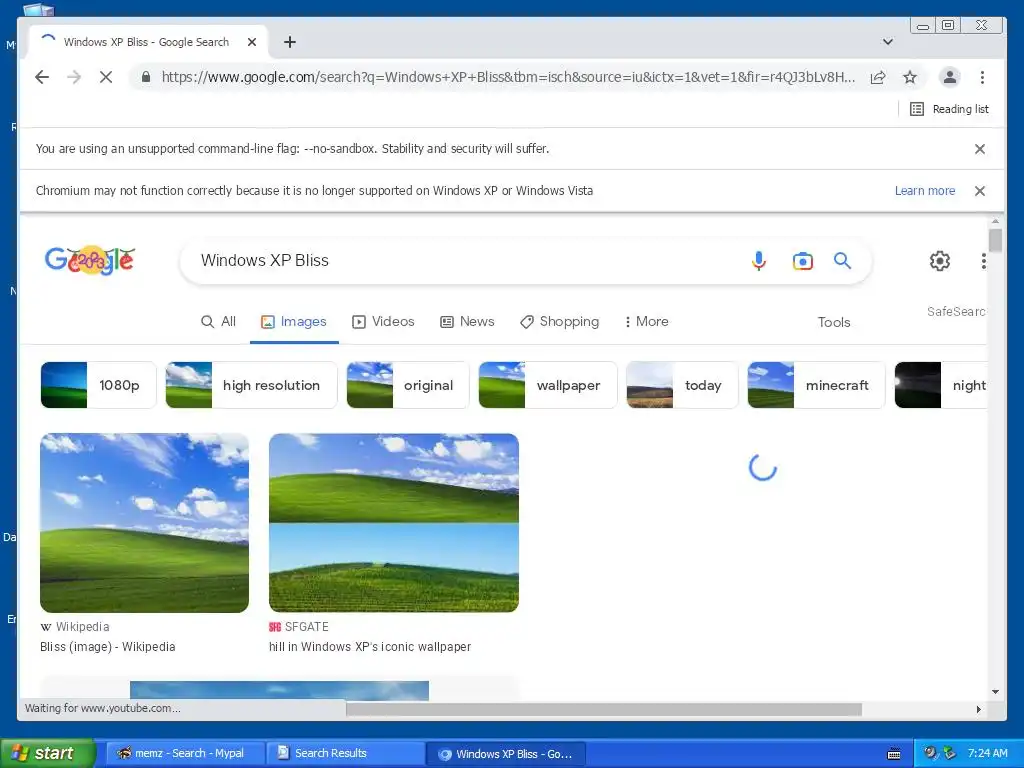The image size is (1024, 768).
Task: Stop loading the page with the X button
Action: point(106,77)
